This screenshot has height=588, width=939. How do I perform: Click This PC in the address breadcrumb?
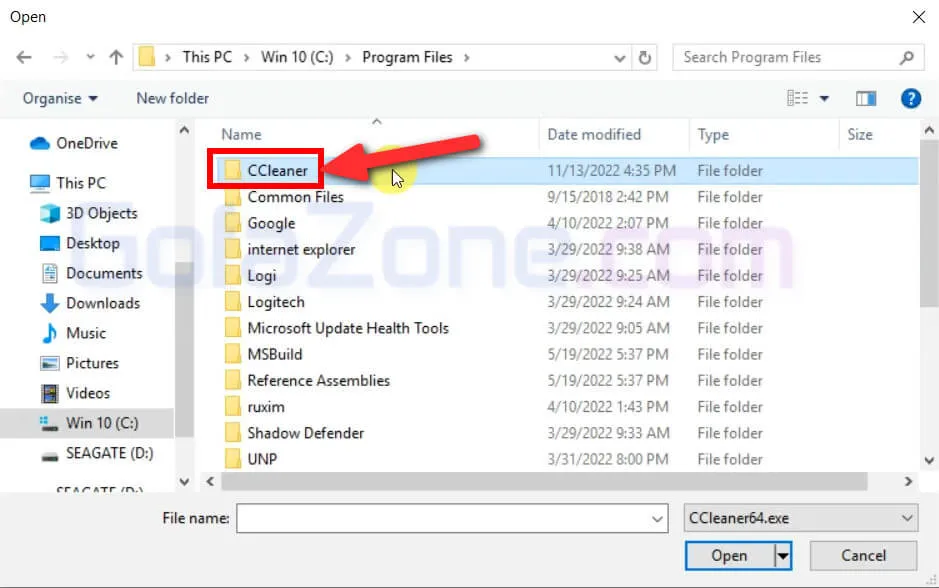click(207, 57)
